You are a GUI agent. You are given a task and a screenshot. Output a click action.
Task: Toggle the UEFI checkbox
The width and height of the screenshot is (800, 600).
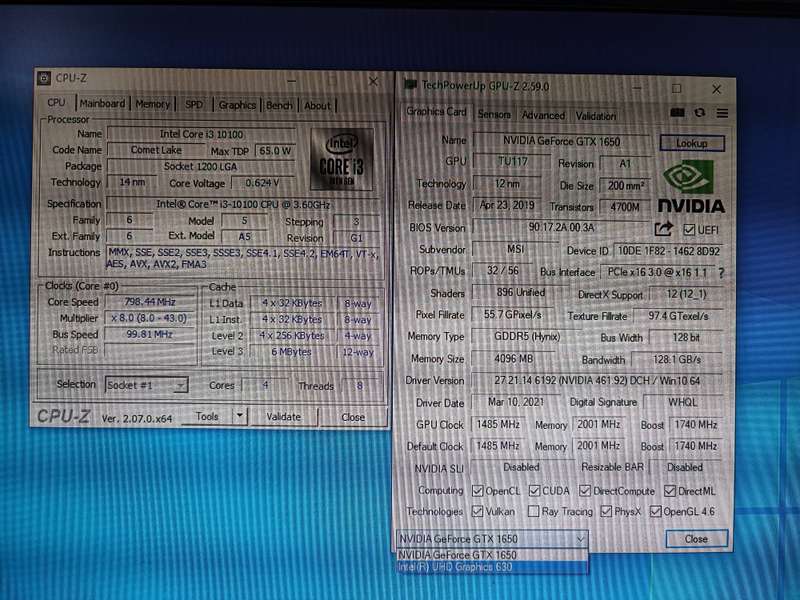[689, 230]
